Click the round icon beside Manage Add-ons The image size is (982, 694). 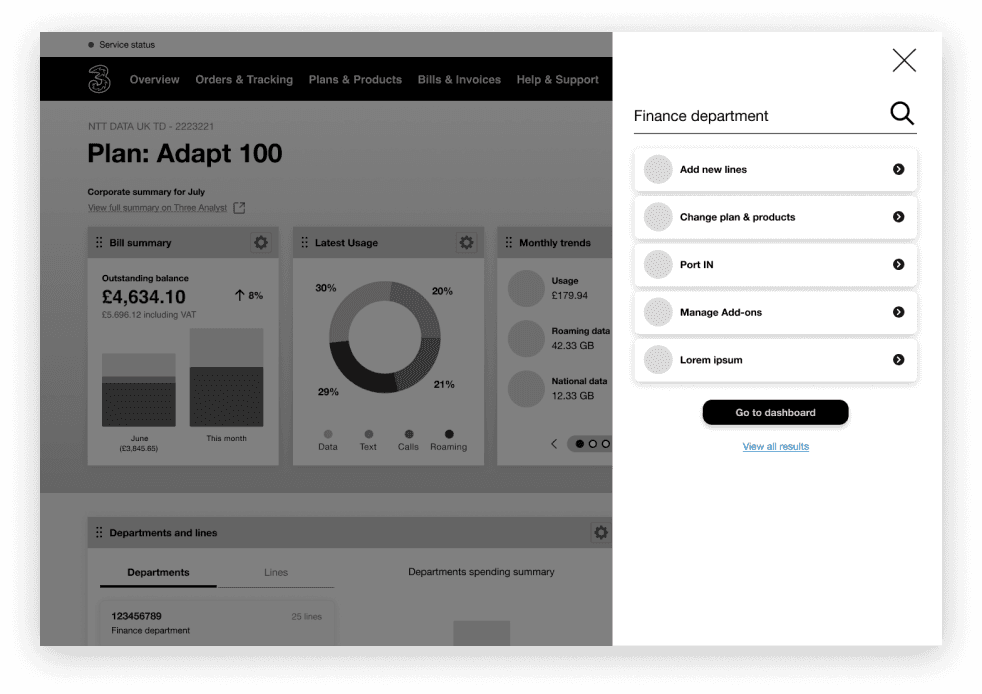pos(658,312)
